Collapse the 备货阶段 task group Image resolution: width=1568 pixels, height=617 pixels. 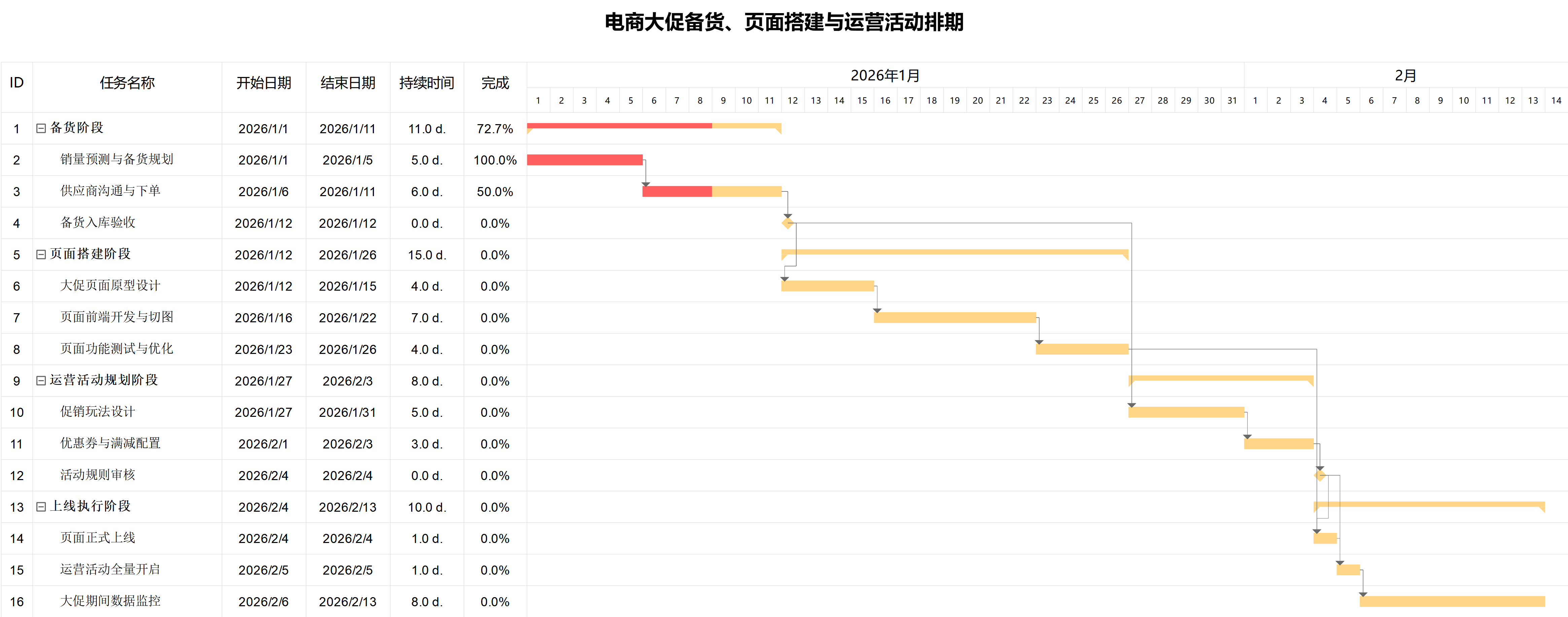[41, 129]
